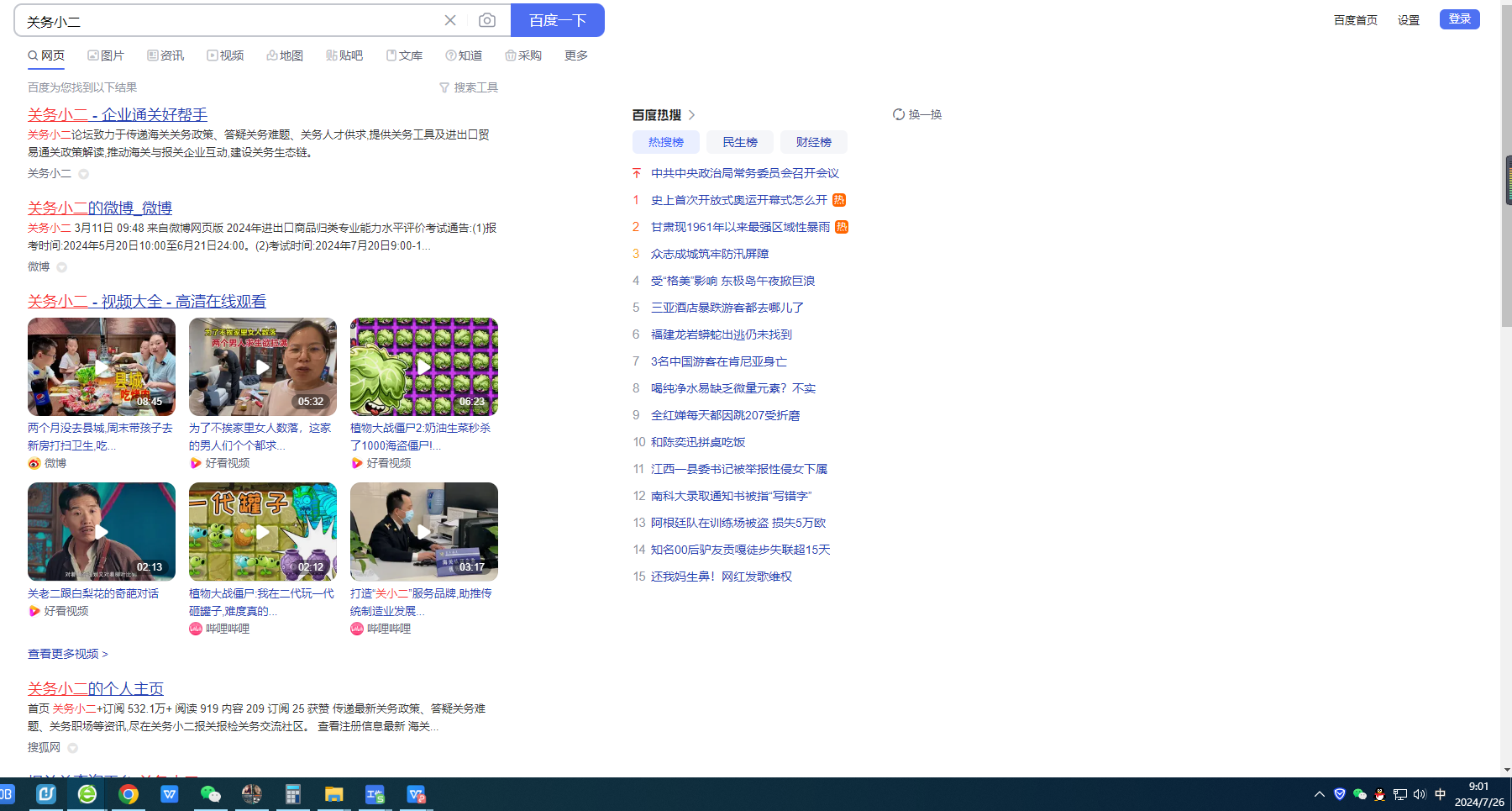Open image search via the camera icon

click(486, 20)
